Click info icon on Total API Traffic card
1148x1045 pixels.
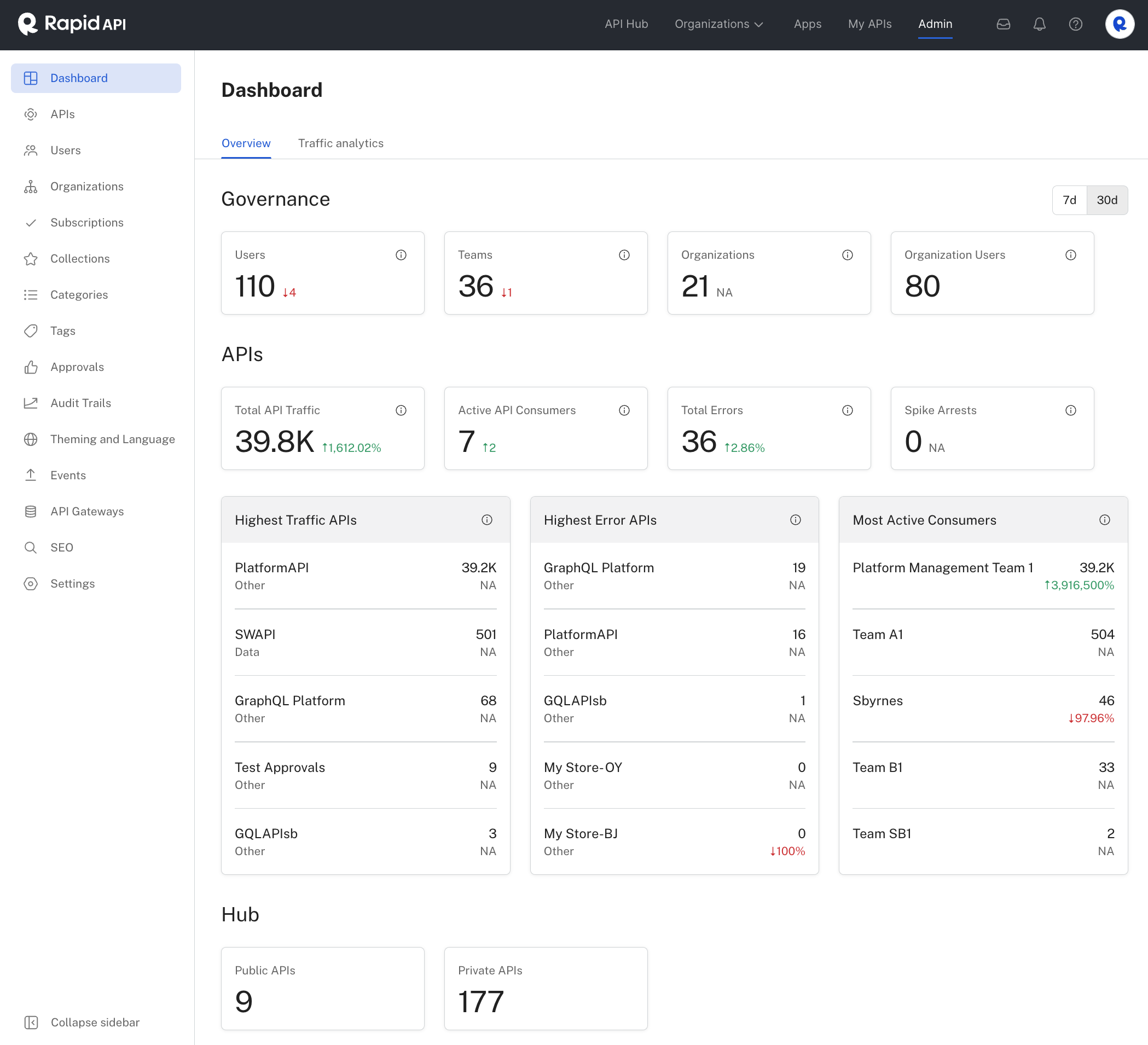click(401, 410)
